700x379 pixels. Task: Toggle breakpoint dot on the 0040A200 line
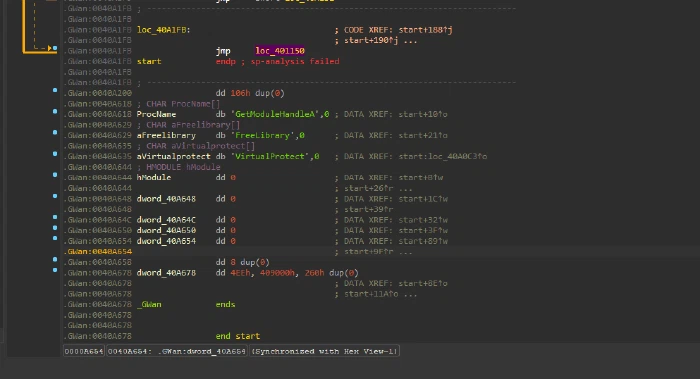pos(55,90)
